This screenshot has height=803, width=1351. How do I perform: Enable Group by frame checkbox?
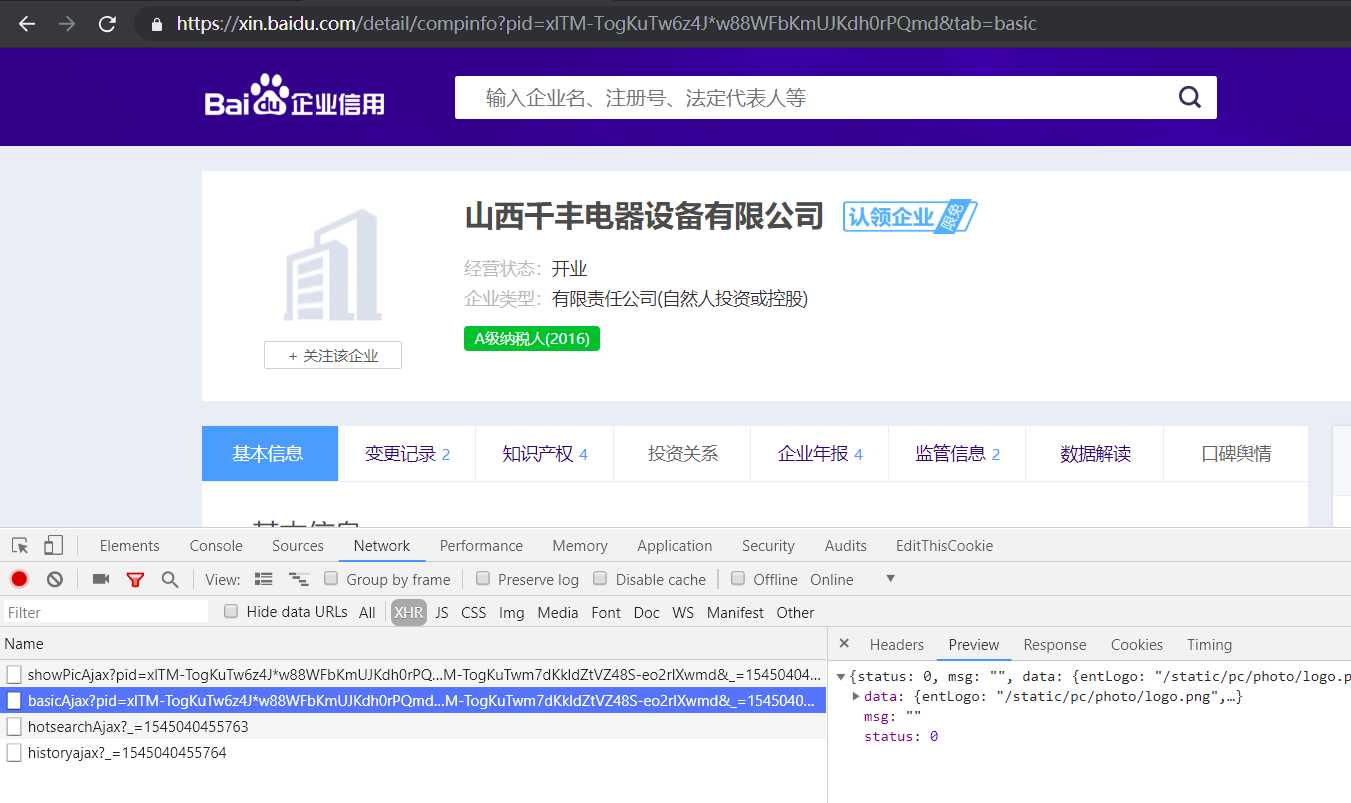[x=330, y=578]
